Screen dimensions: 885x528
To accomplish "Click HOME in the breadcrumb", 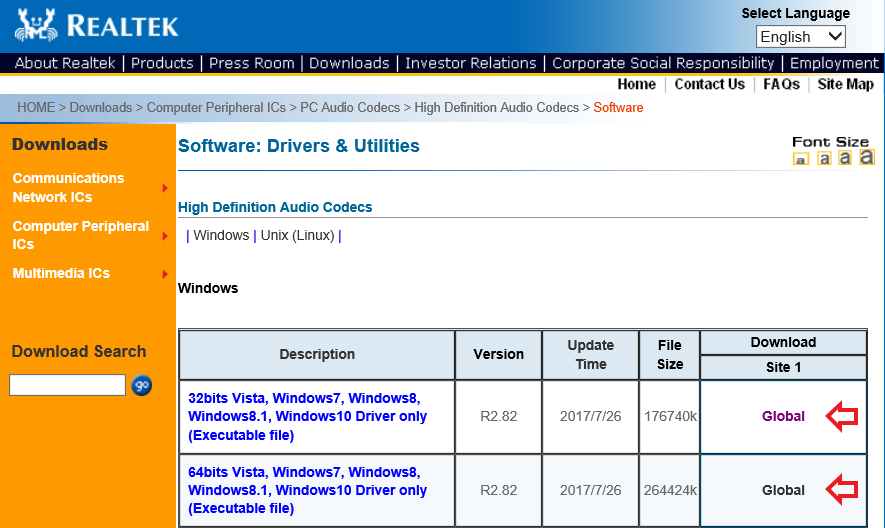I will click(36, 107).
